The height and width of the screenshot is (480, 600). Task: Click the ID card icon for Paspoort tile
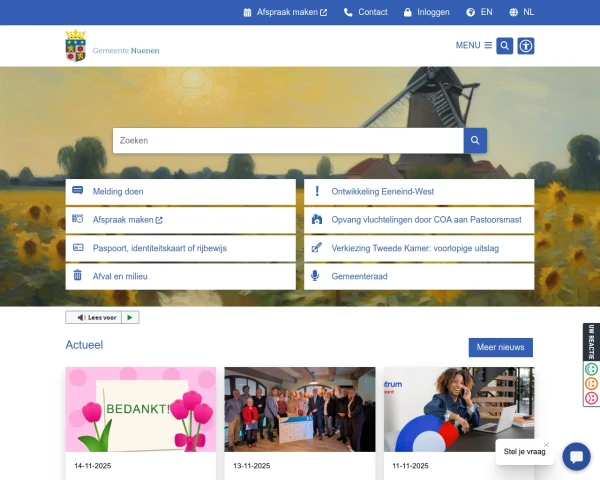point(78,247)
